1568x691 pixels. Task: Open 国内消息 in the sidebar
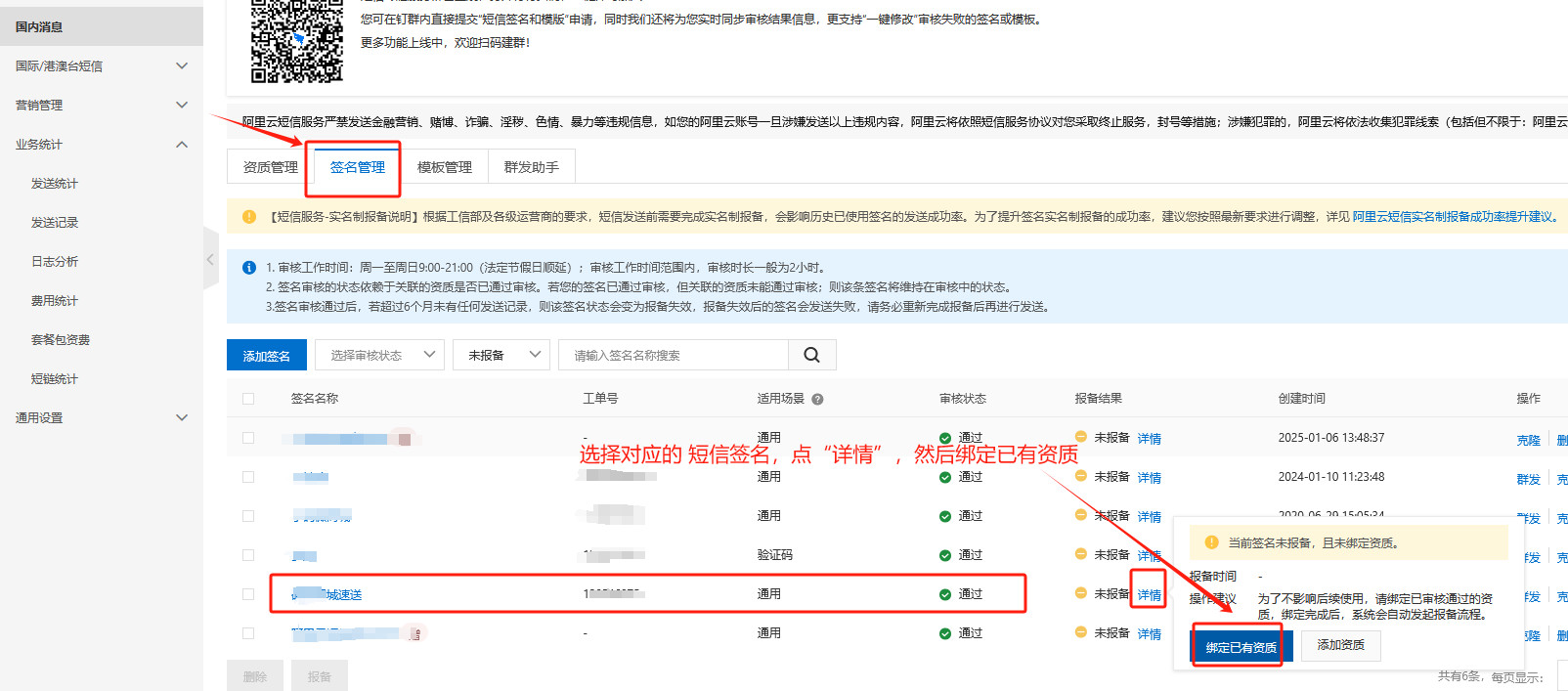pos(102,26)
